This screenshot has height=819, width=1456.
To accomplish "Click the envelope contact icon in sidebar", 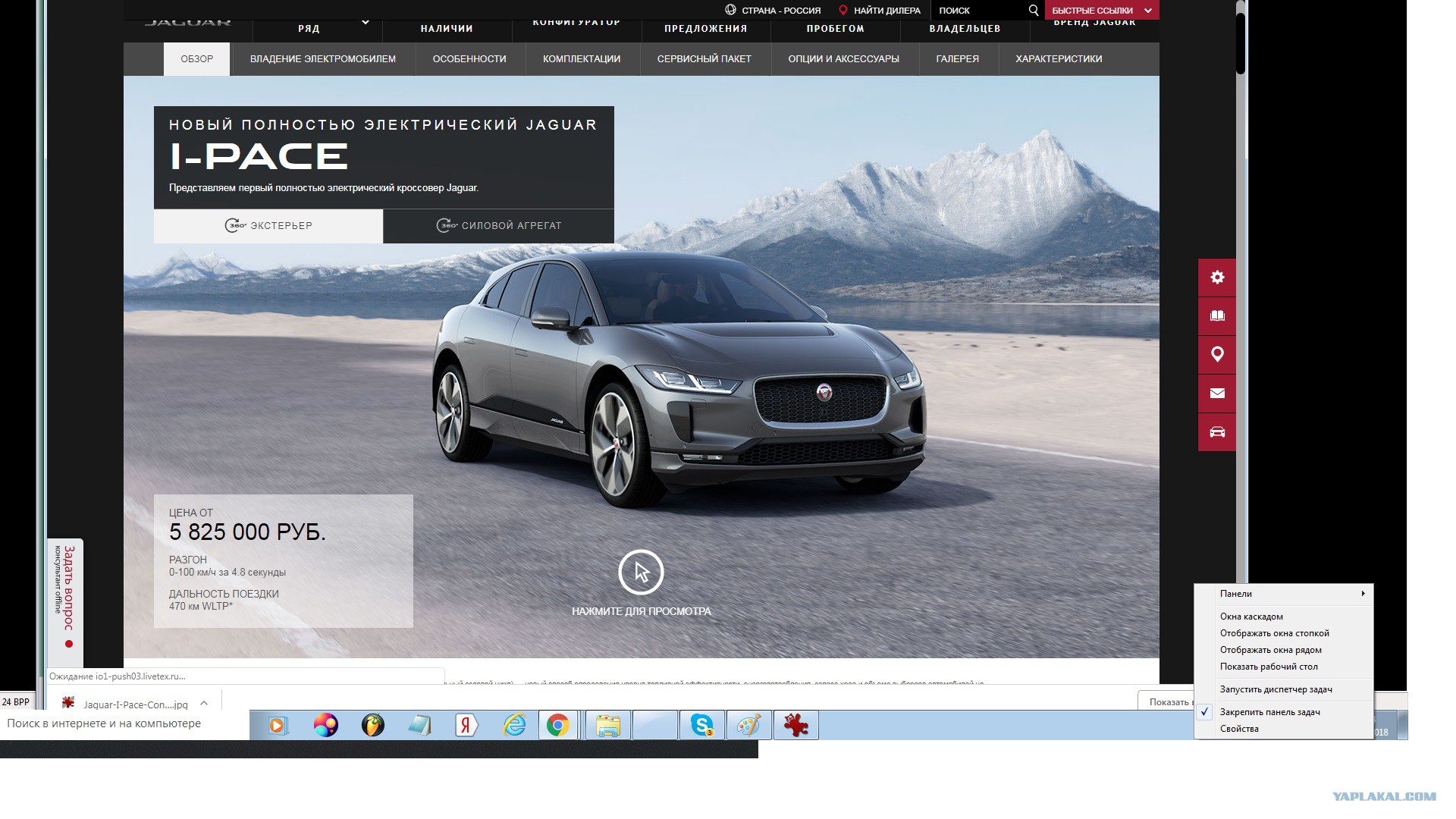I will pyautogui.click(x=1217, y=394).
